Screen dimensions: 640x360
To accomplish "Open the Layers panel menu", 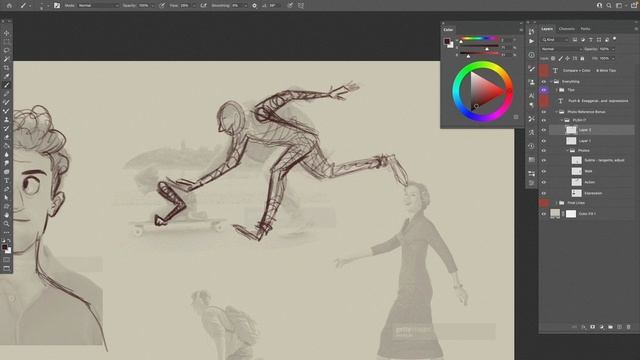I will pos(636,29).
